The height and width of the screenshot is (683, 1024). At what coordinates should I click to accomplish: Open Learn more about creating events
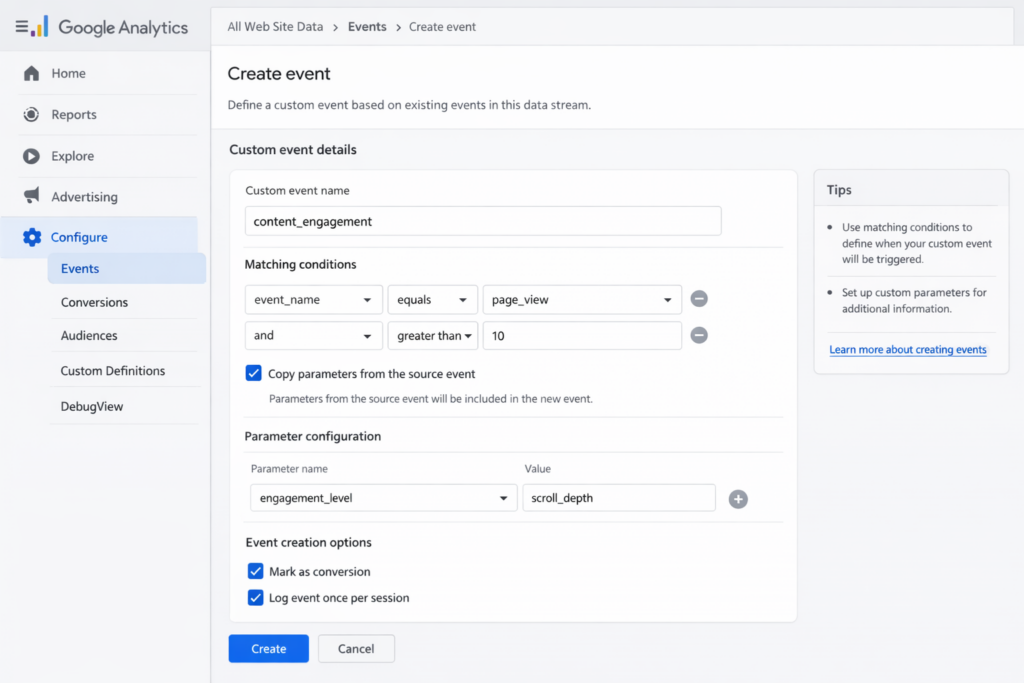907,349
